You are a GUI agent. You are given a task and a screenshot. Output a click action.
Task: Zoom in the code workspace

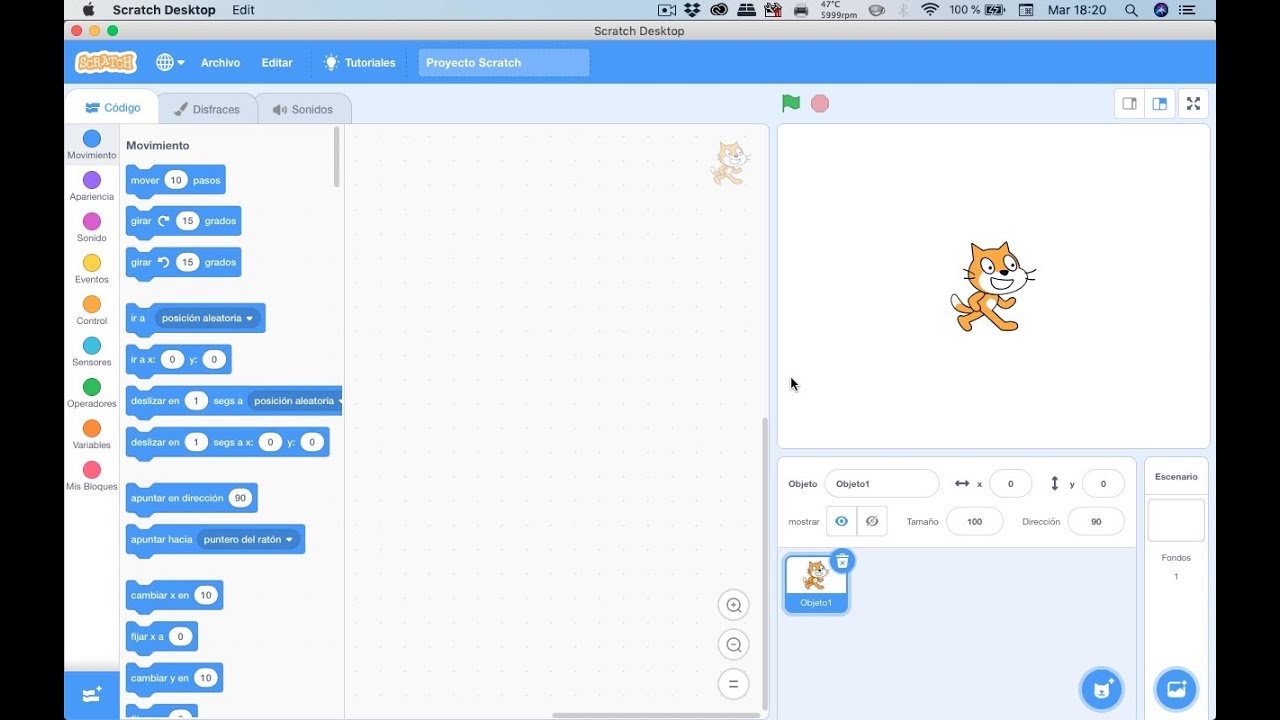[734, 605]
